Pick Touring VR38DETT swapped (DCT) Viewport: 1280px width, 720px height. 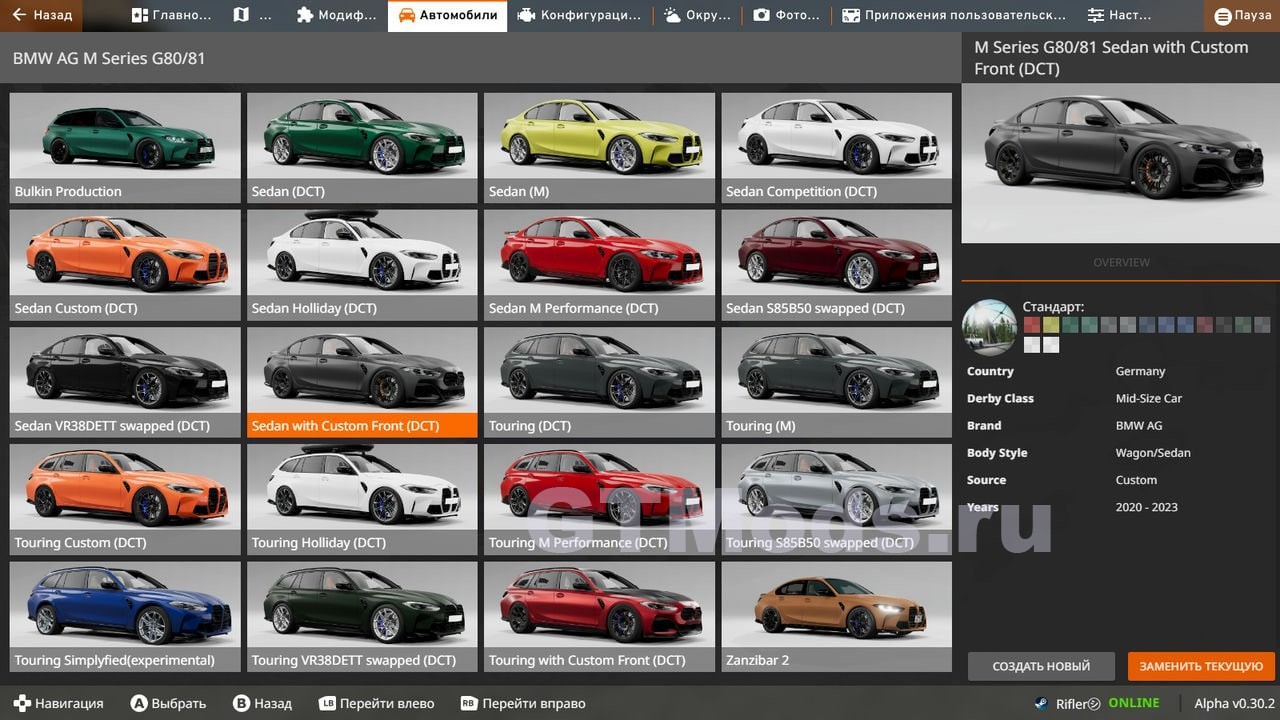point(362,616)
